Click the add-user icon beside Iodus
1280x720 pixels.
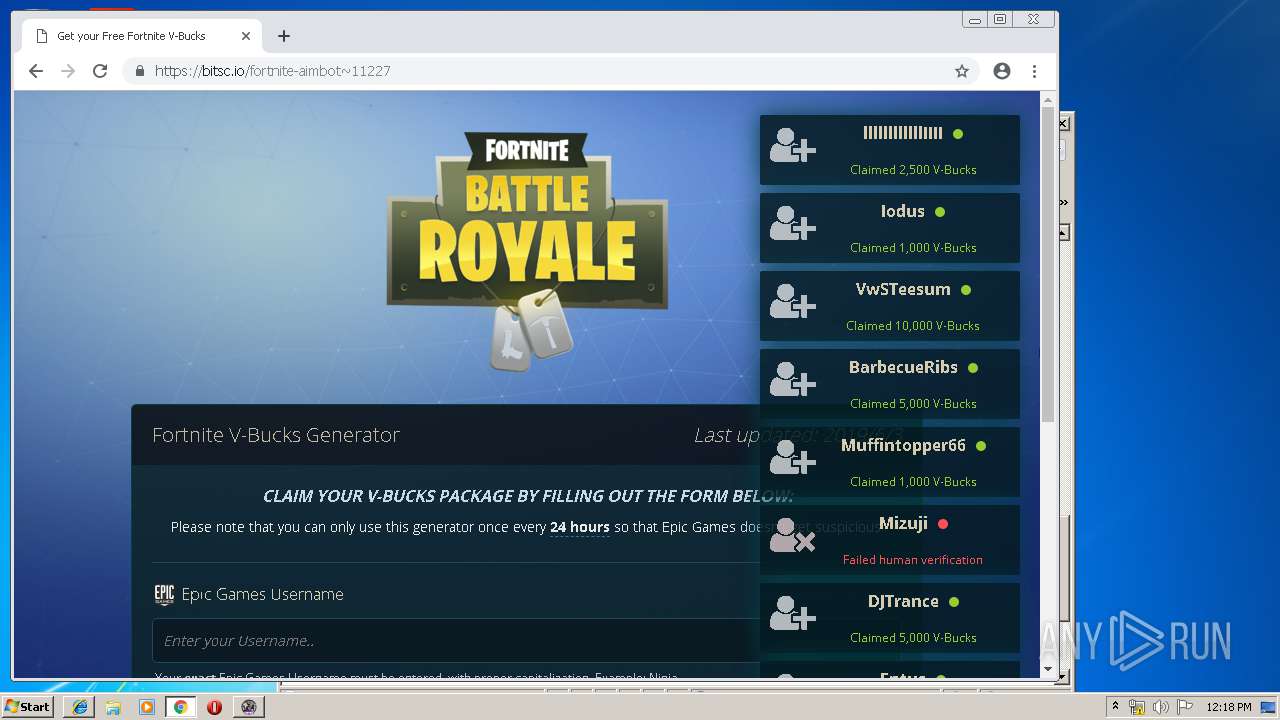(793, 226)
